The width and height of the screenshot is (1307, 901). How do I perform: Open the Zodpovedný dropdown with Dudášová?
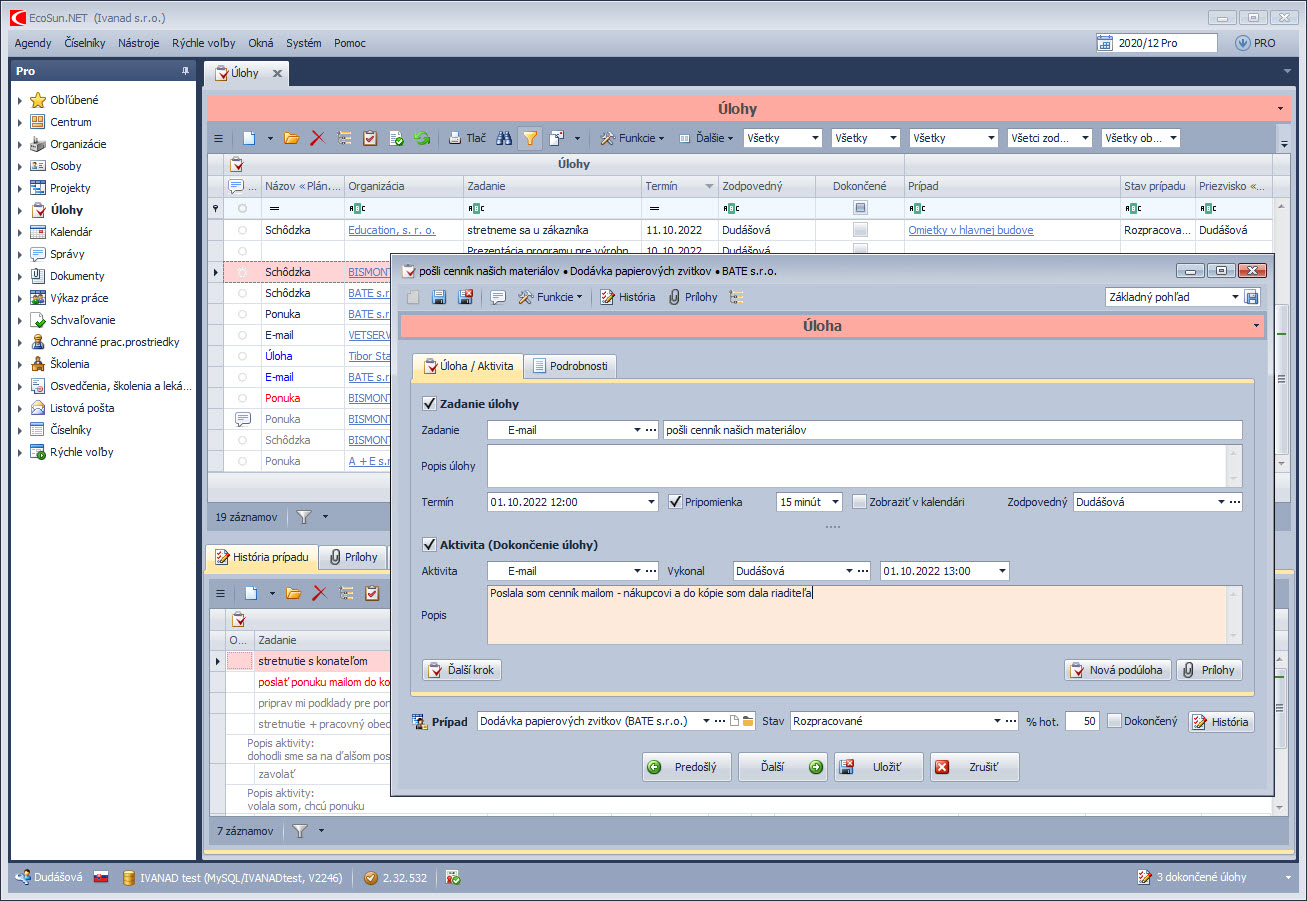pos(1220,502)
